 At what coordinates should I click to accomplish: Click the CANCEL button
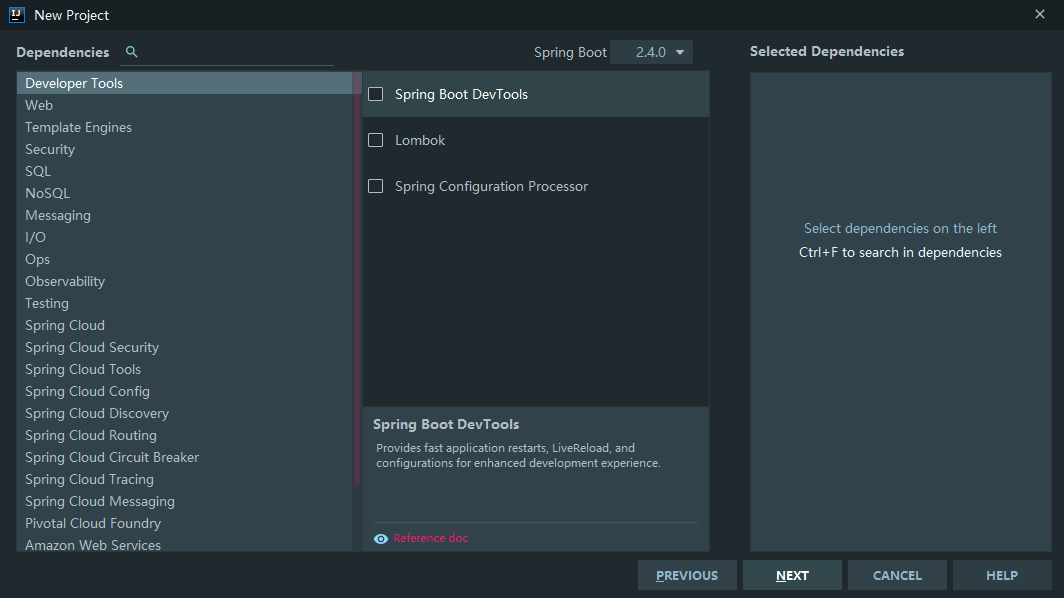pos(897,575)
